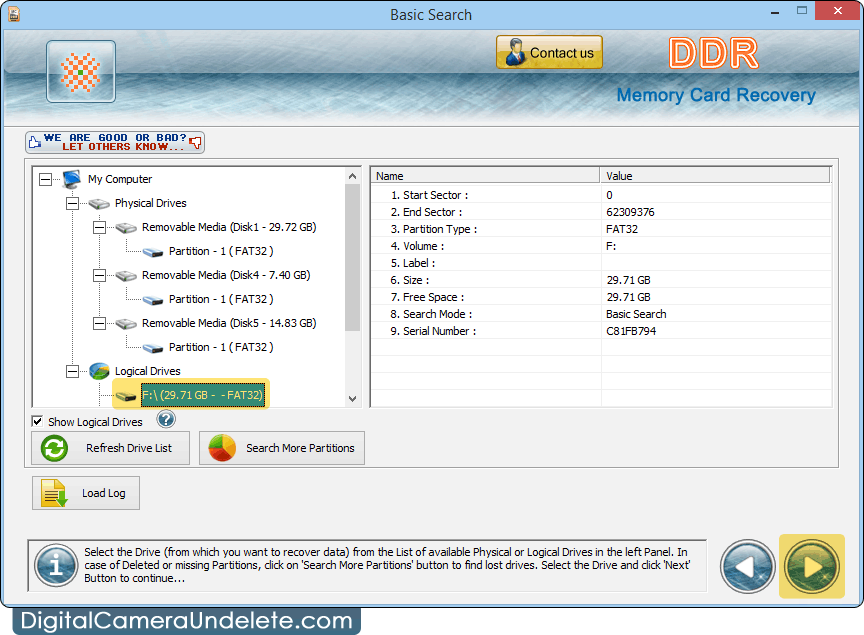Image resolution: width=864 pixels, height=635 pixels.
Task: Select the My Computer icon
Action: tap(72, 179)
